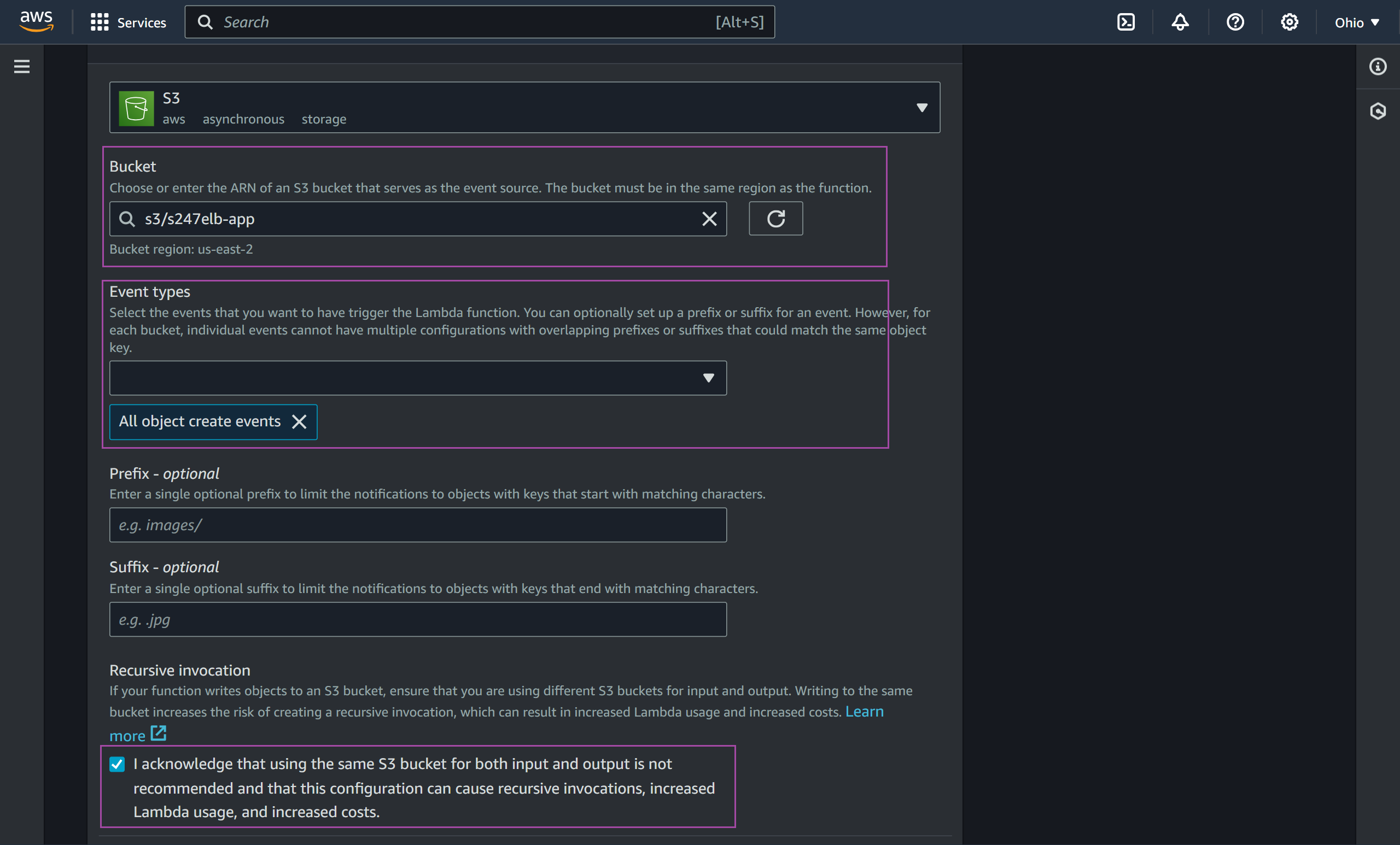Viewport: 1400px width, 845px height.
Task: Click the Services grid icon
Action: click(99, 21)
